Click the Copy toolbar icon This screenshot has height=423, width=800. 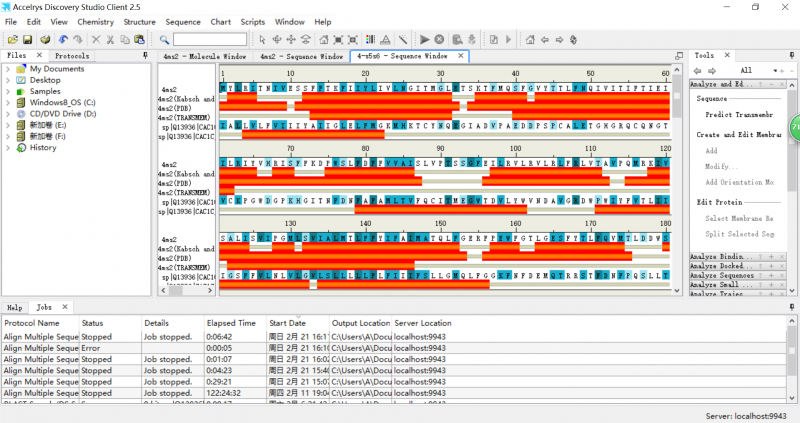coord(124,39)
